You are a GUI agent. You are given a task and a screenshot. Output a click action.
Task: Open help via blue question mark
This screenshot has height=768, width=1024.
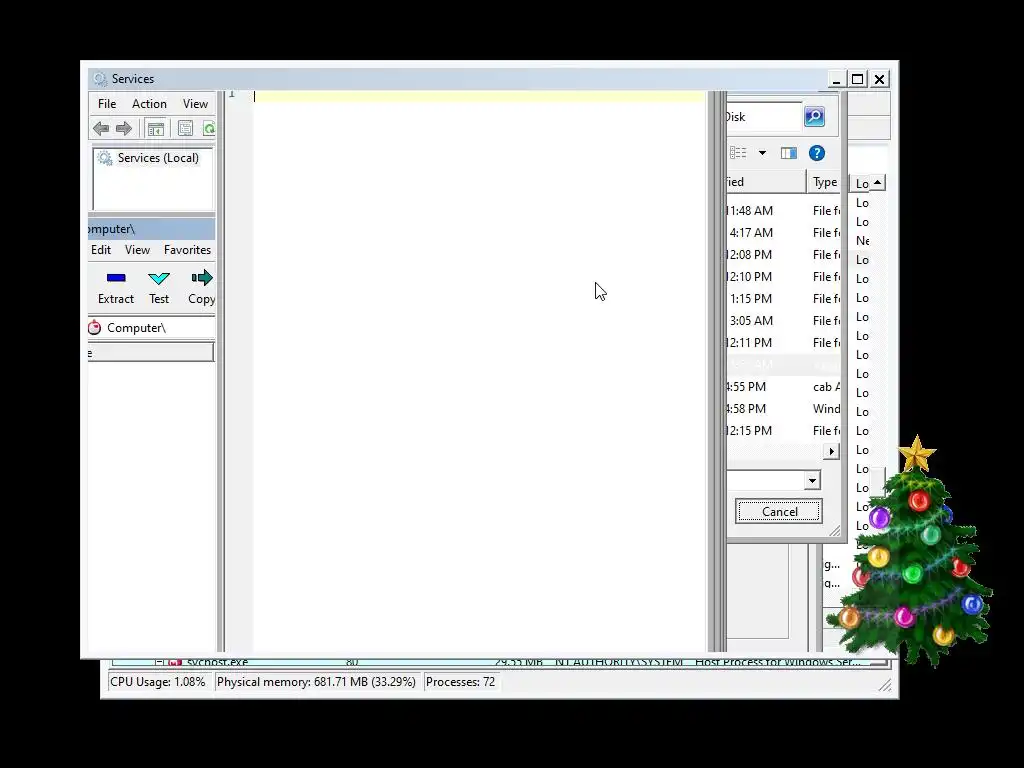pos(816,153)
